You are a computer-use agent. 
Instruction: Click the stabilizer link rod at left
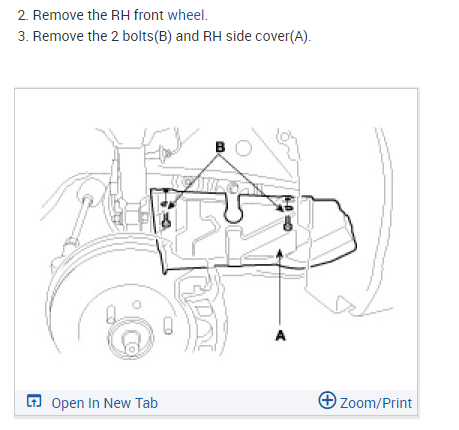pyautogui.click(x=79, y=222)
